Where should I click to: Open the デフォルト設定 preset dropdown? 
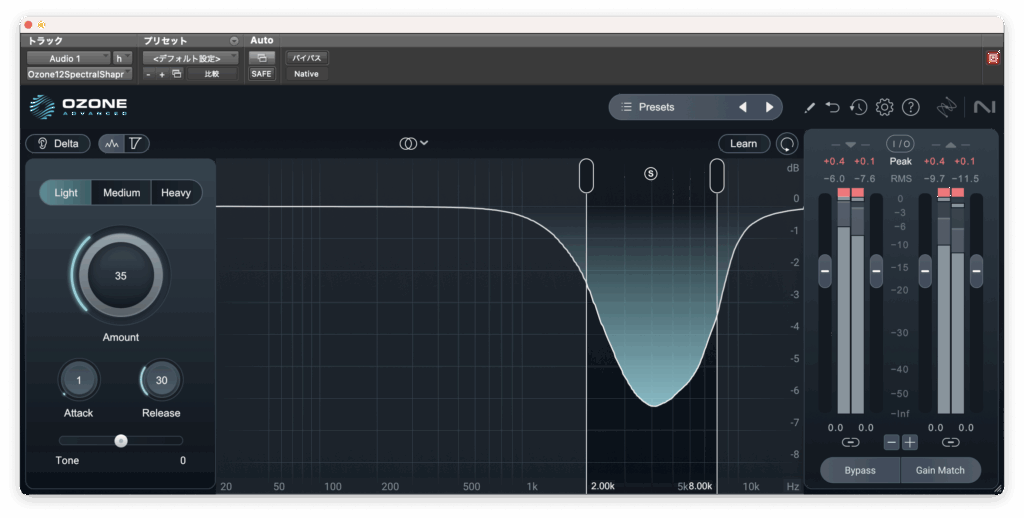[x=189, y=59]
